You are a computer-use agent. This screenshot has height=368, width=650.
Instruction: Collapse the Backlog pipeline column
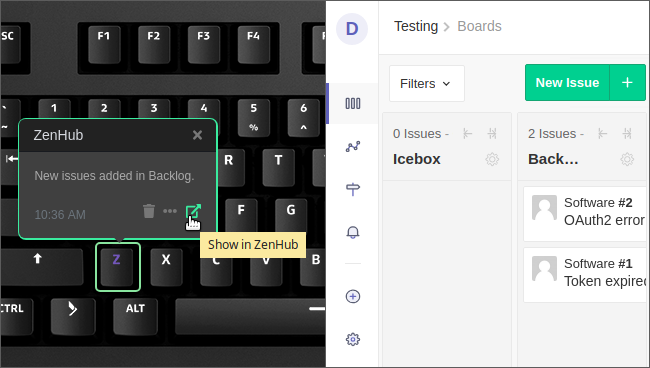(x=627, y=133)
